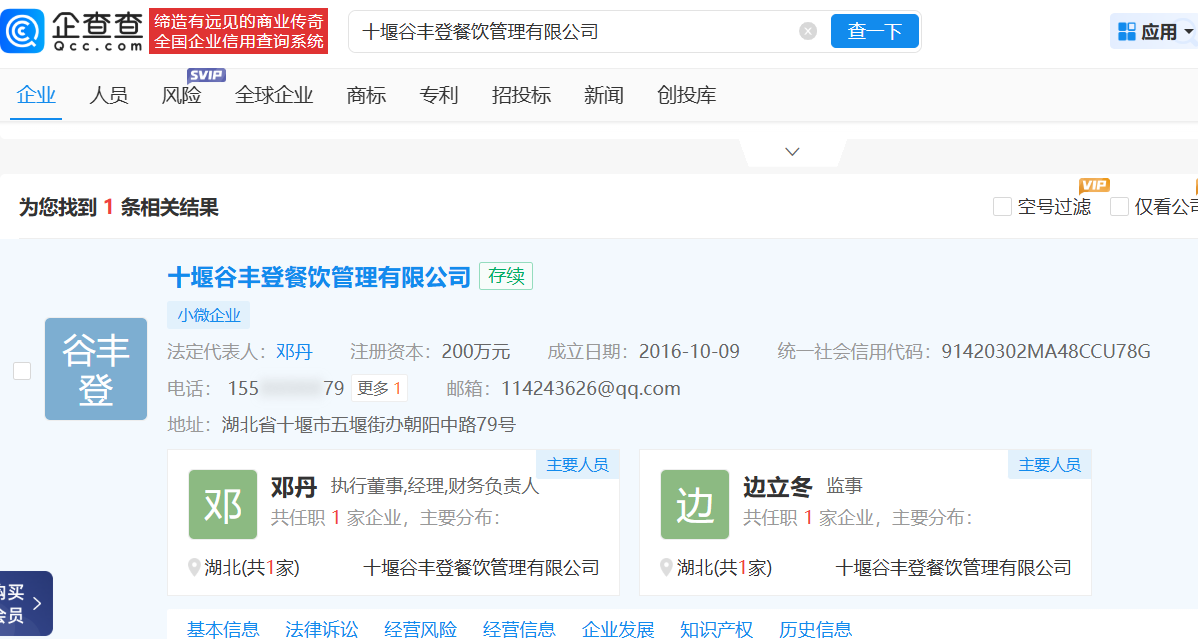The image size is (1198, 639).
Task: Click company link in 边立冬's card
Action: (954, 568)
